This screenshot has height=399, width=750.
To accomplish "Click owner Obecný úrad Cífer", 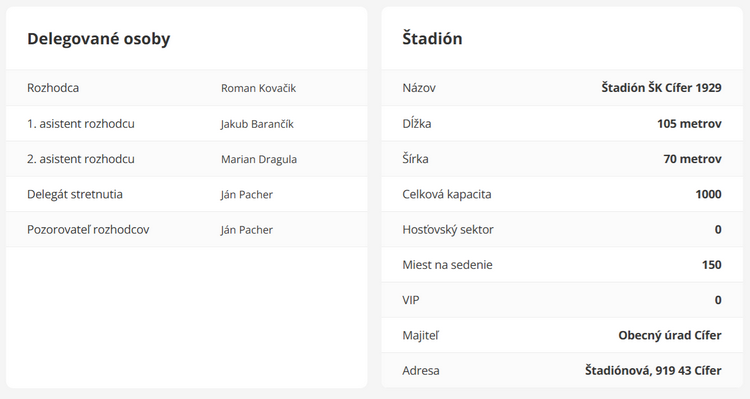I will click(x=670, y=335).
